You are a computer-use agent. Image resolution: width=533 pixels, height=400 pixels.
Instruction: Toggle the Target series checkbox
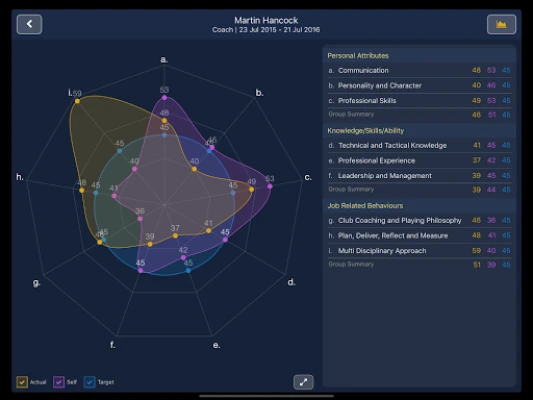click(89, 382)
